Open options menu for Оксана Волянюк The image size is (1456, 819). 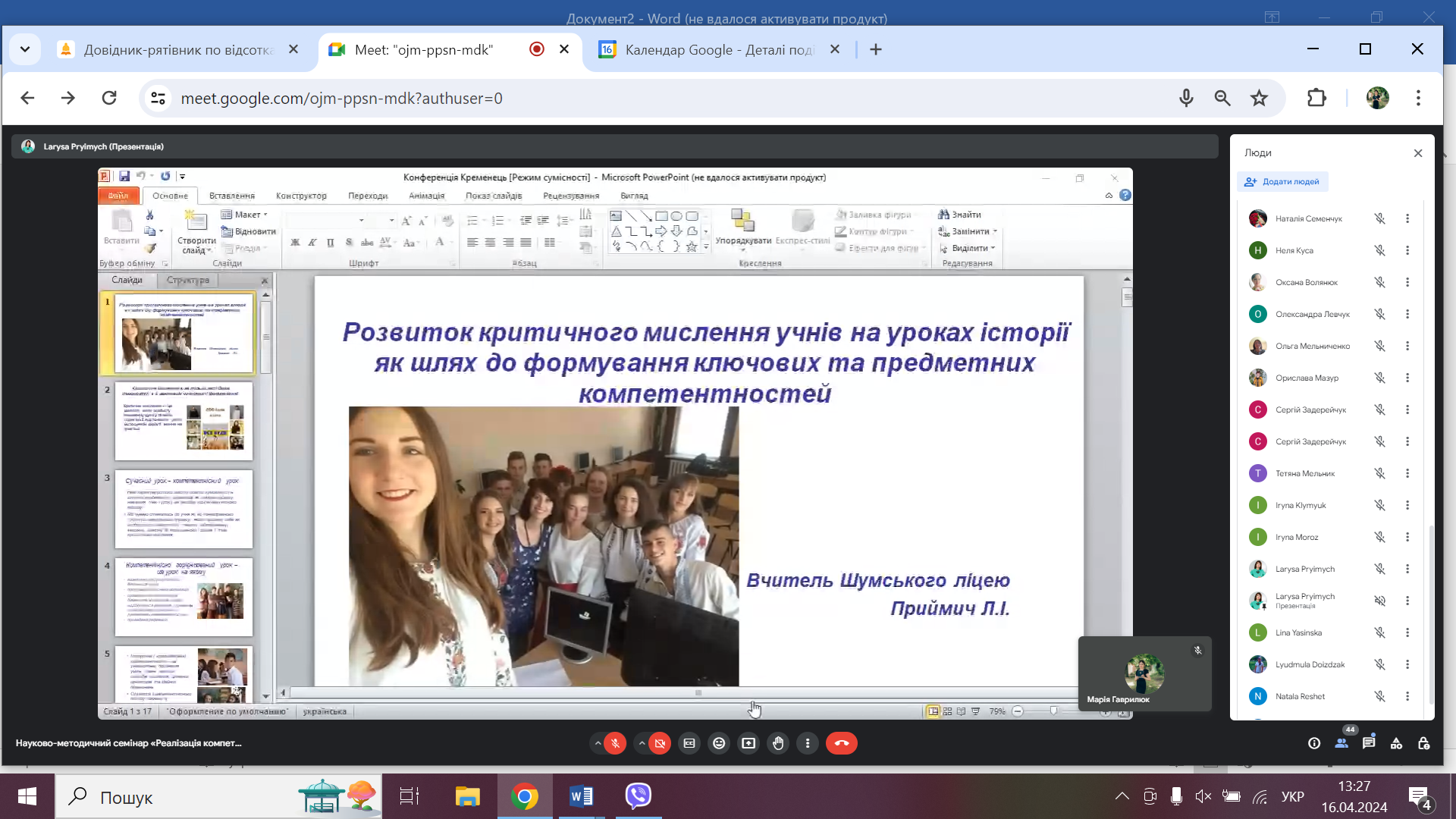click(x=1407, y=282)
